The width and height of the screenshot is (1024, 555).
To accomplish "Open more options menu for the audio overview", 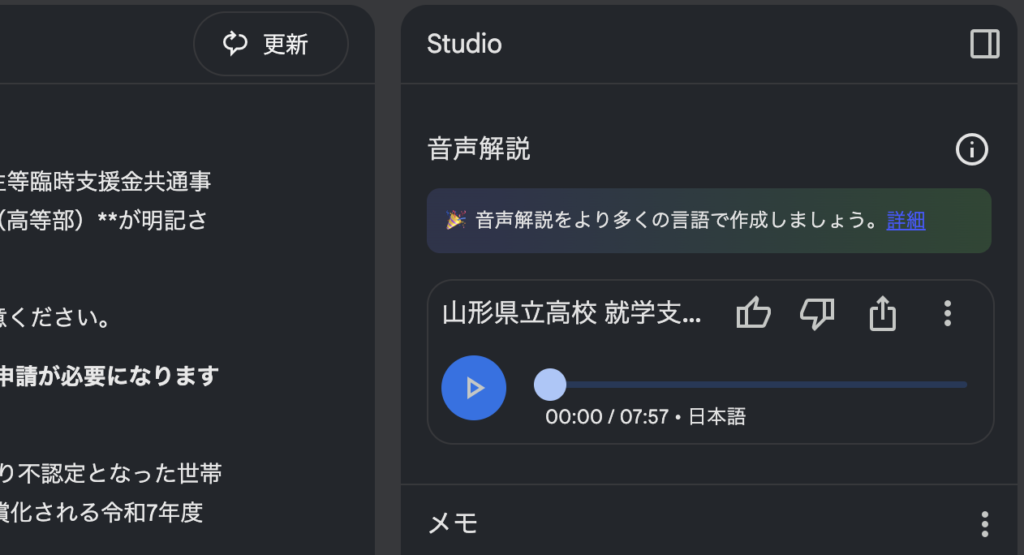I will 947,313.
